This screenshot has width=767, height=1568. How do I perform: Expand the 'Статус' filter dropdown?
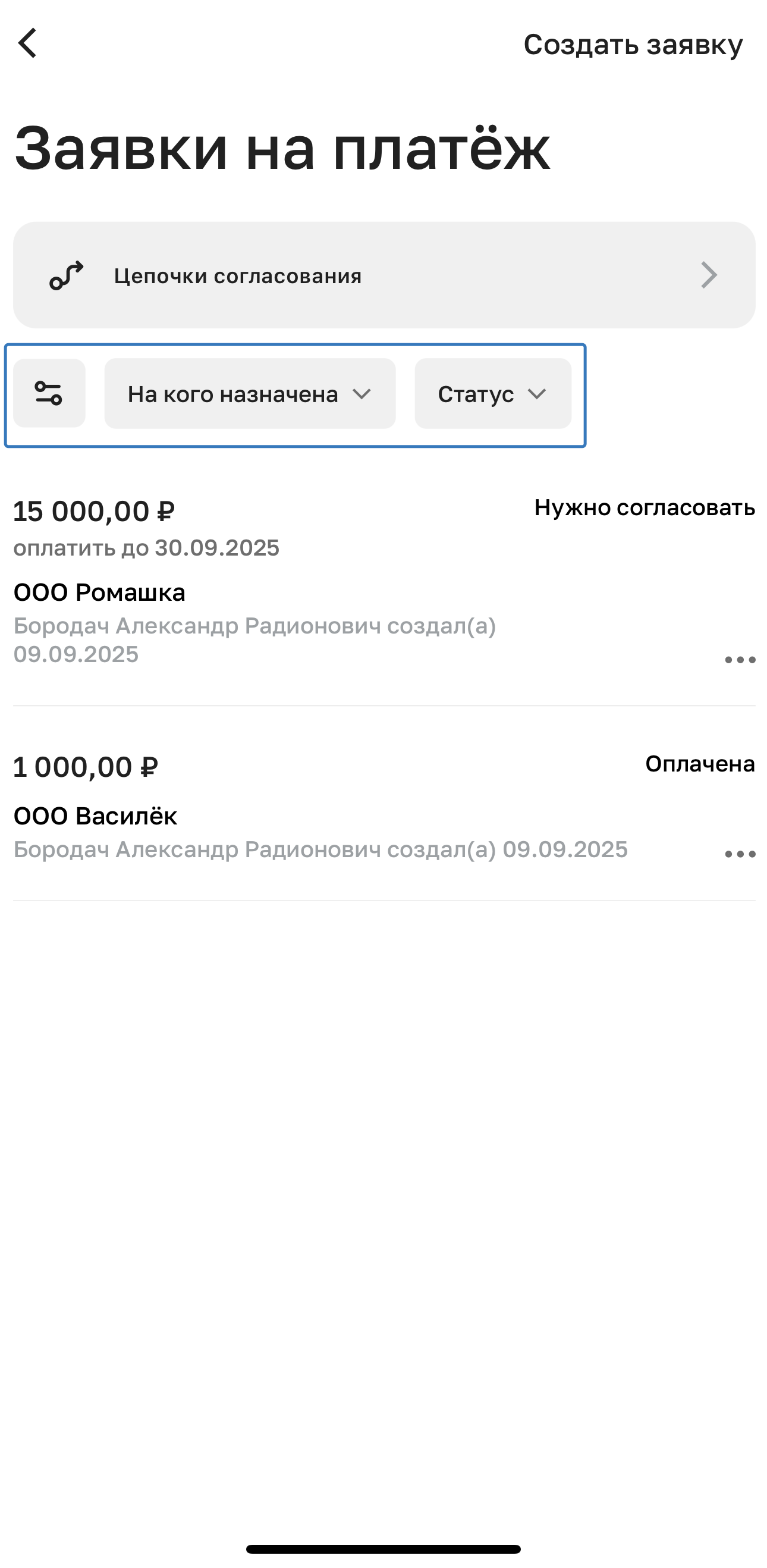click(493, 394)
